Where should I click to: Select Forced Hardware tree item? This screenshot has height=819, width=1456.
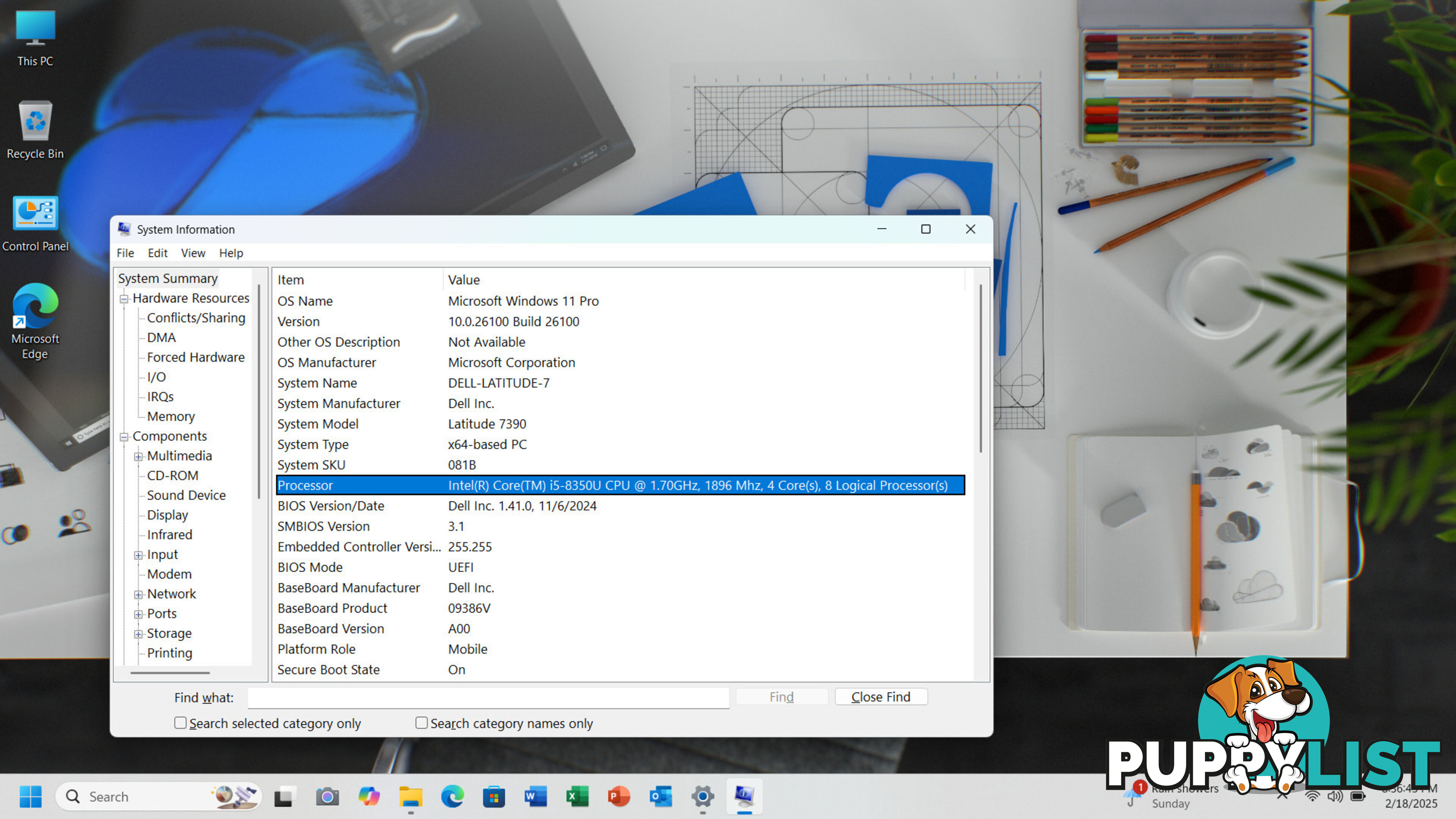coord(196,358)
